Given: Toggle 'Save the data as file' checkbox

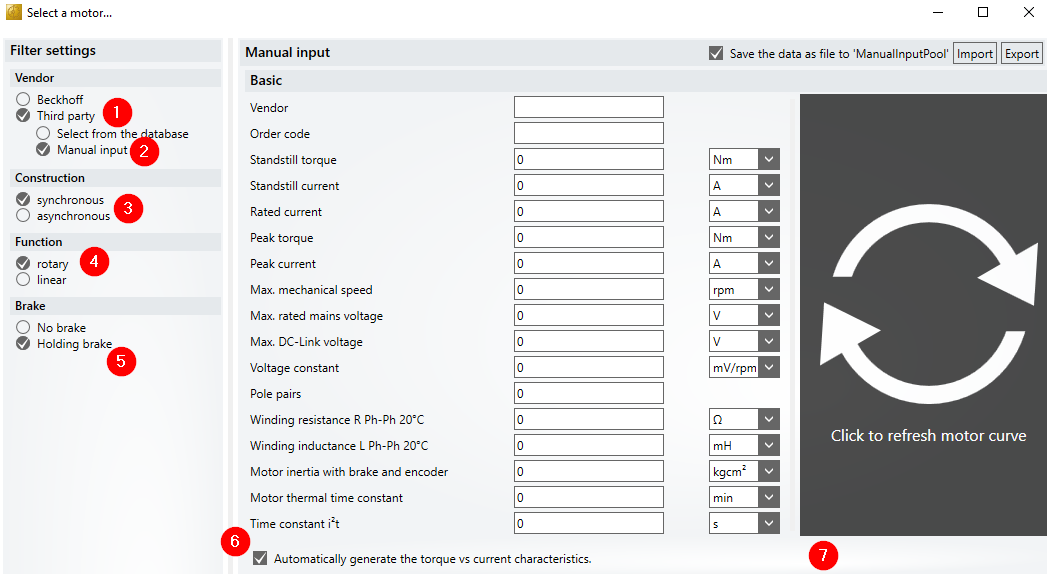Looking at the screenshot, I should [x=716, y=54].
